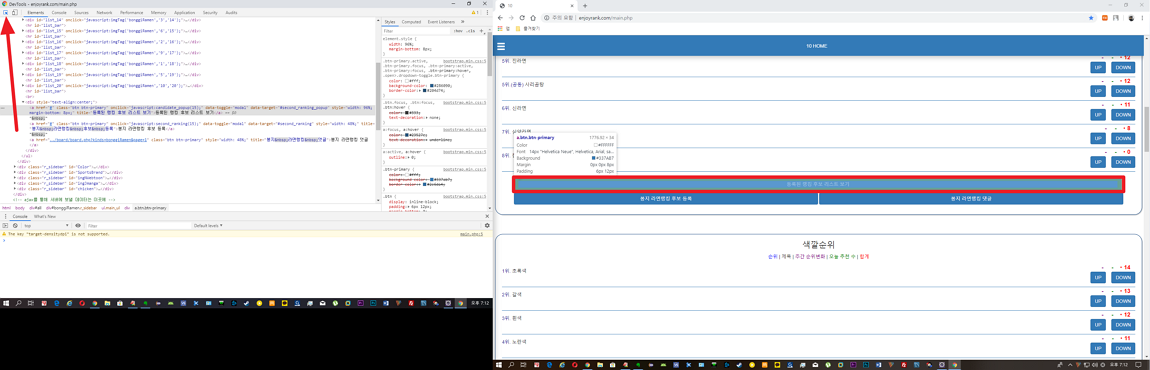Select the a.btn.btn-primary breadcrumb item
1150x370 pixels.
150,208
